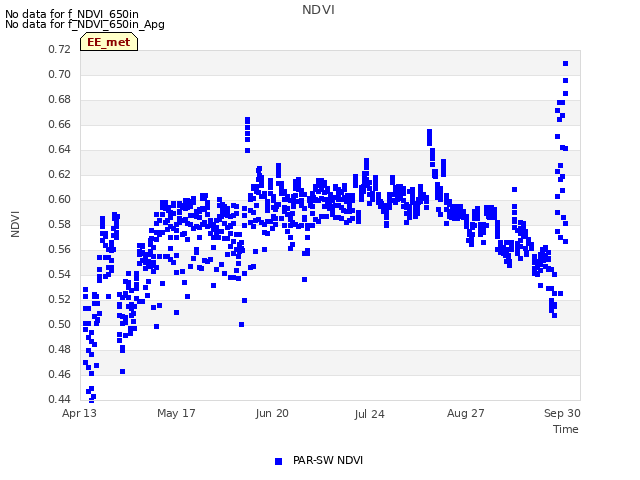
Task: Click the NDVI chart title
Action: coord(318,10)
